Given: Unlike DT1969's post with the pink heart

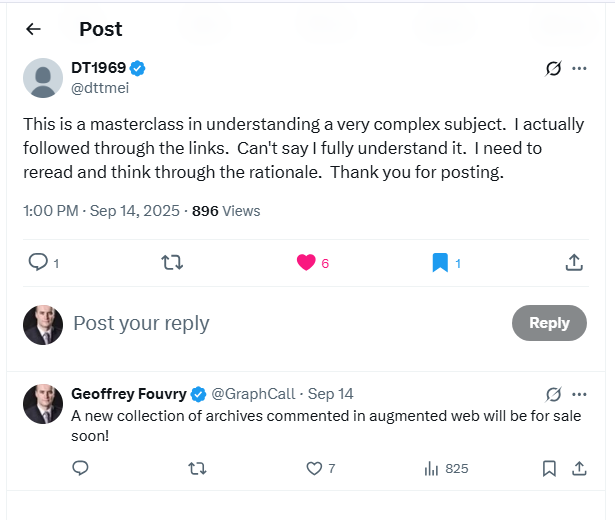Looking at the screenshot, I should (307, 262).
